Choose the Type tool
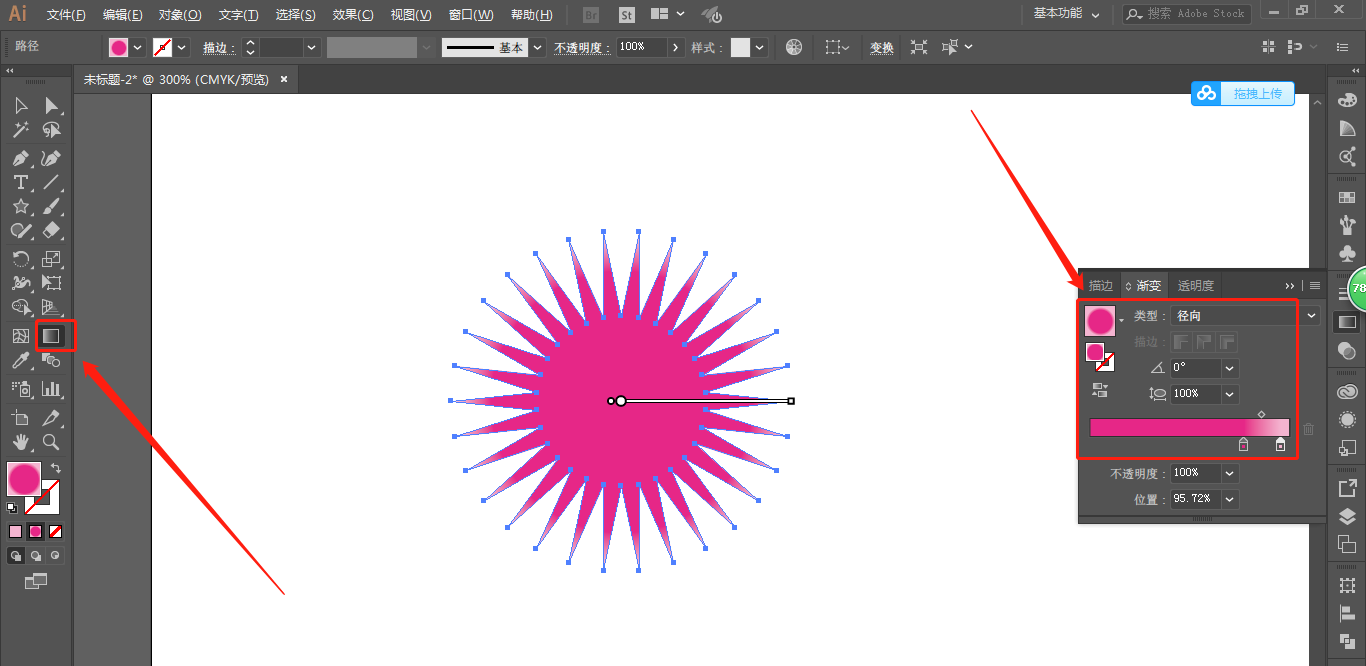 [20, 182]
